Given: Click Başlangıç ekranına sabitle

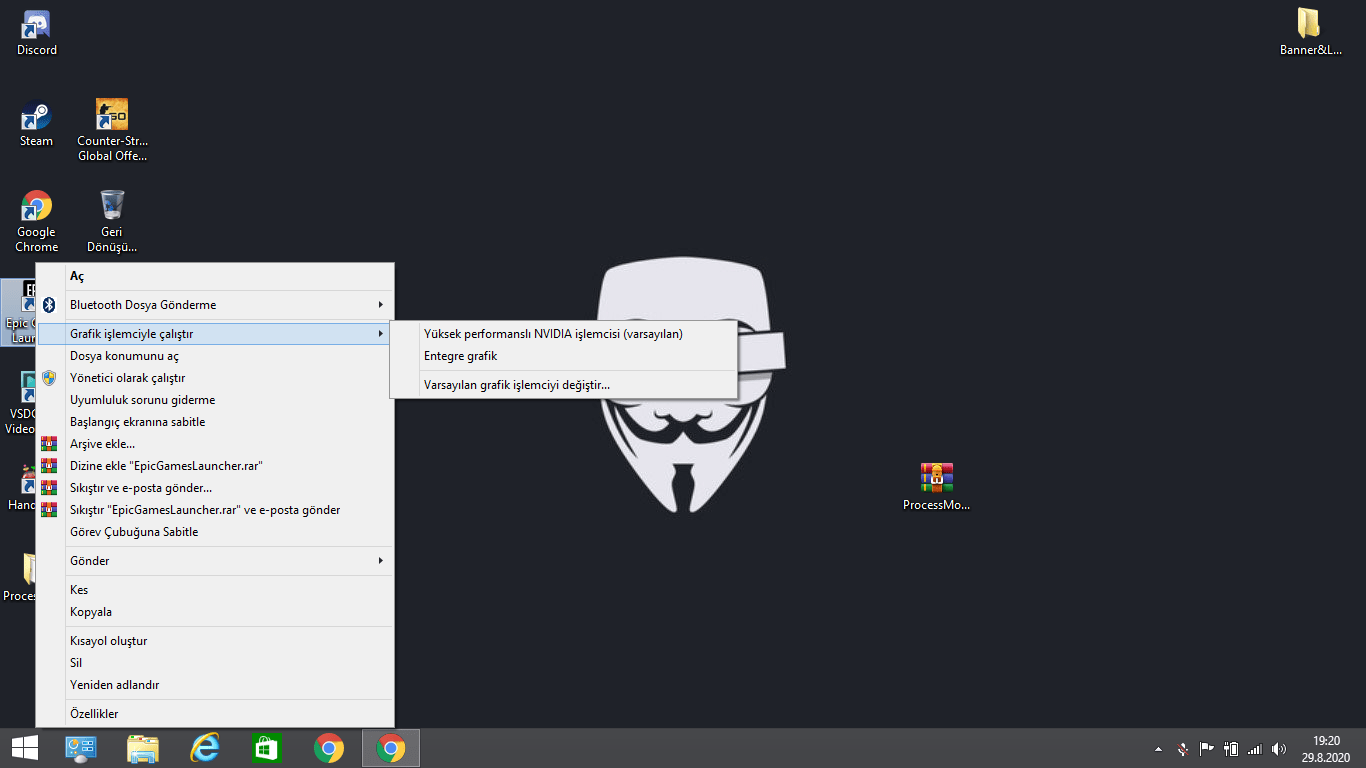Looking at the screenshot, I should click(215, 422).
